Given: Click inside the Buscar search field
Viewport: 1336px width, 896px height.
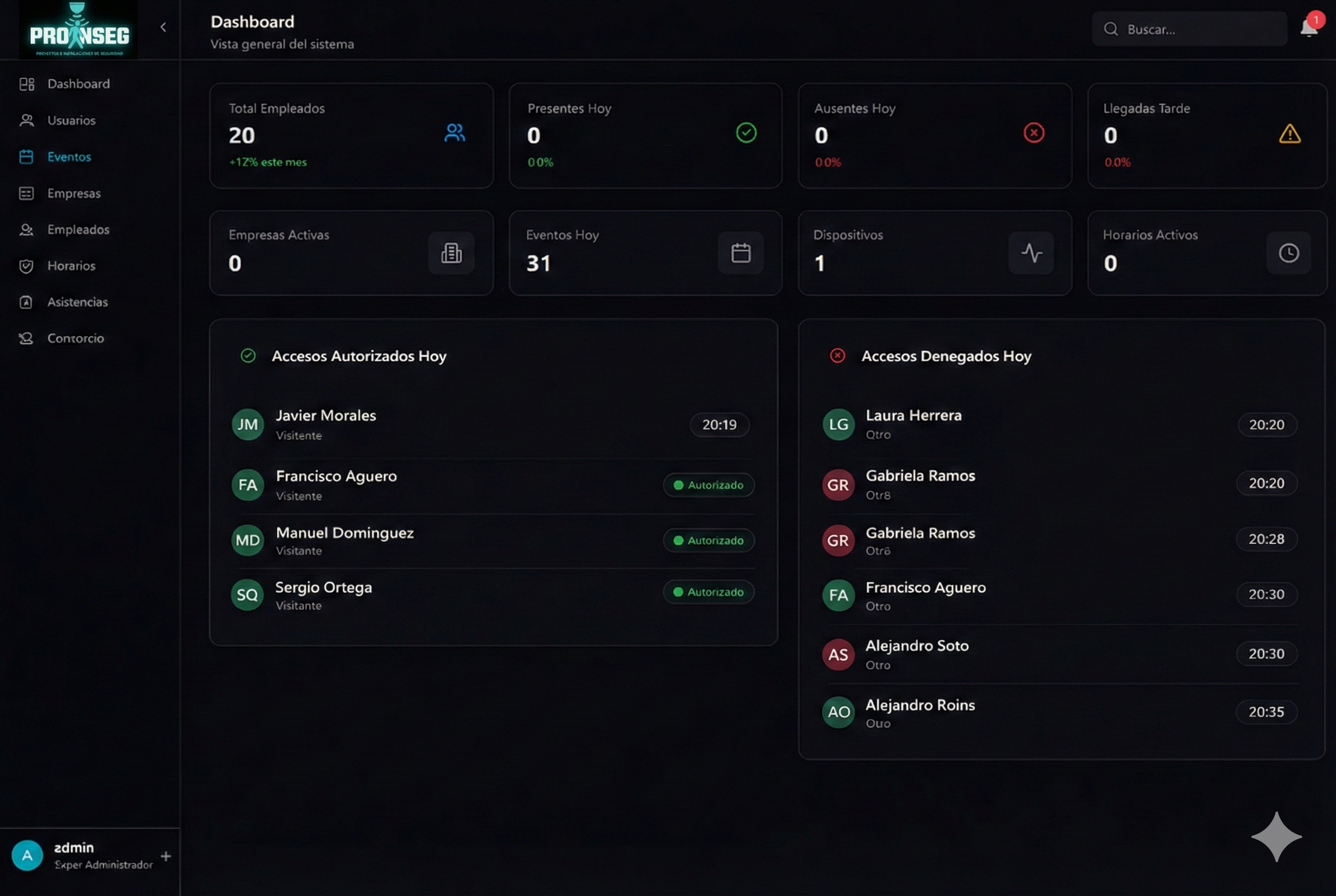Looking at the screenshot, I should coord(1189,28).
